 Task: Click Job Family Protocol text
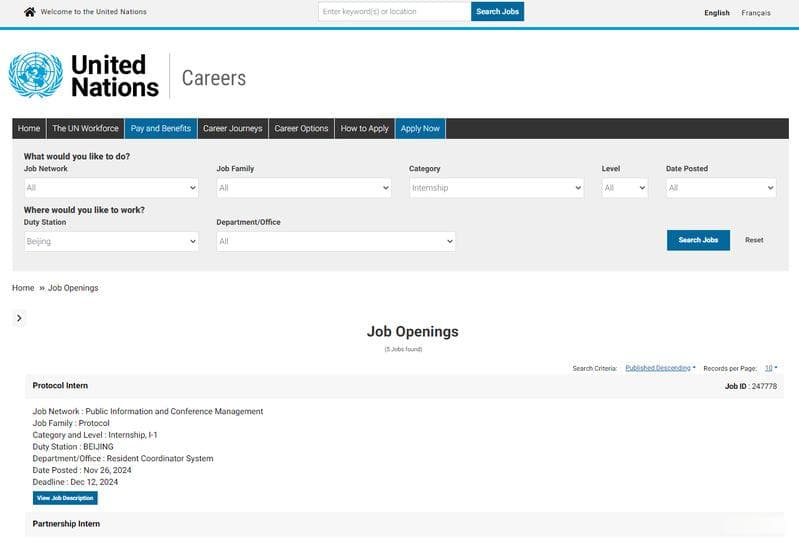pos(71,423)
